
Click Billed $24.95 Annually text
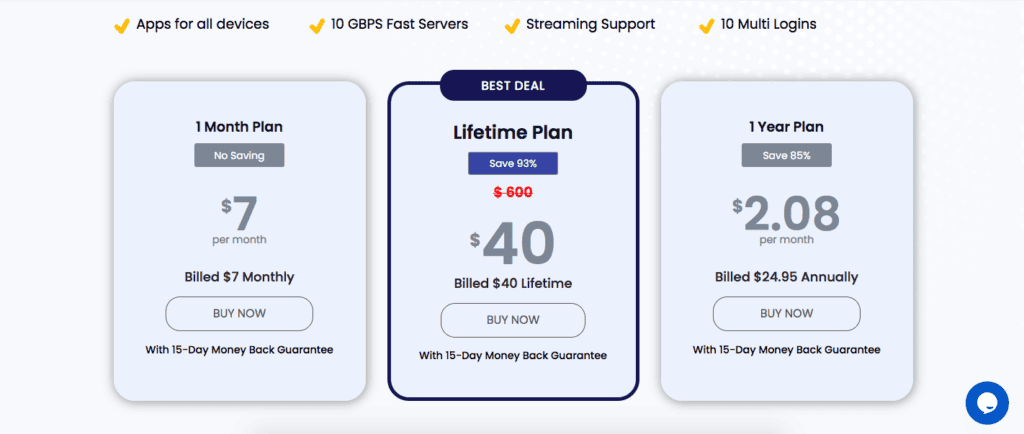point(786,277)
